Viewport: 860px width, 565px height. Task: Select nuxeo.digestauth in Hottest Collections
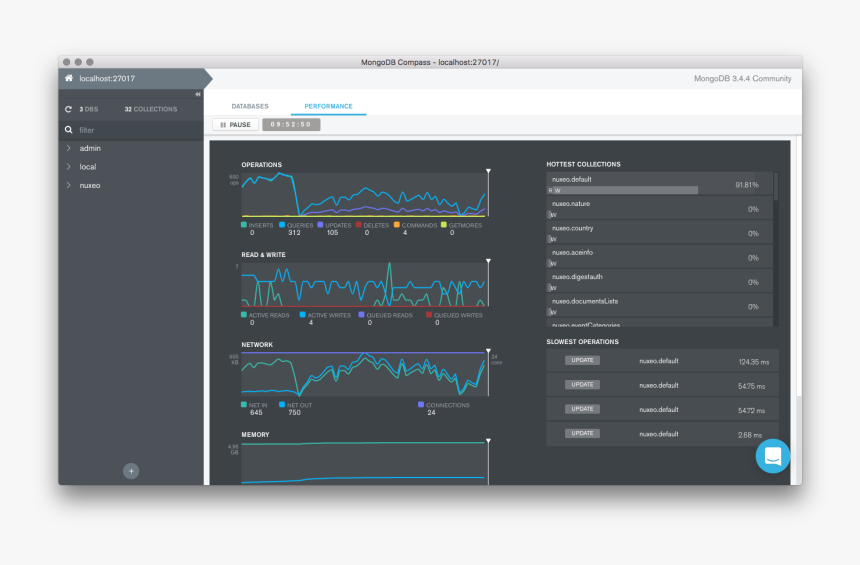659,281
